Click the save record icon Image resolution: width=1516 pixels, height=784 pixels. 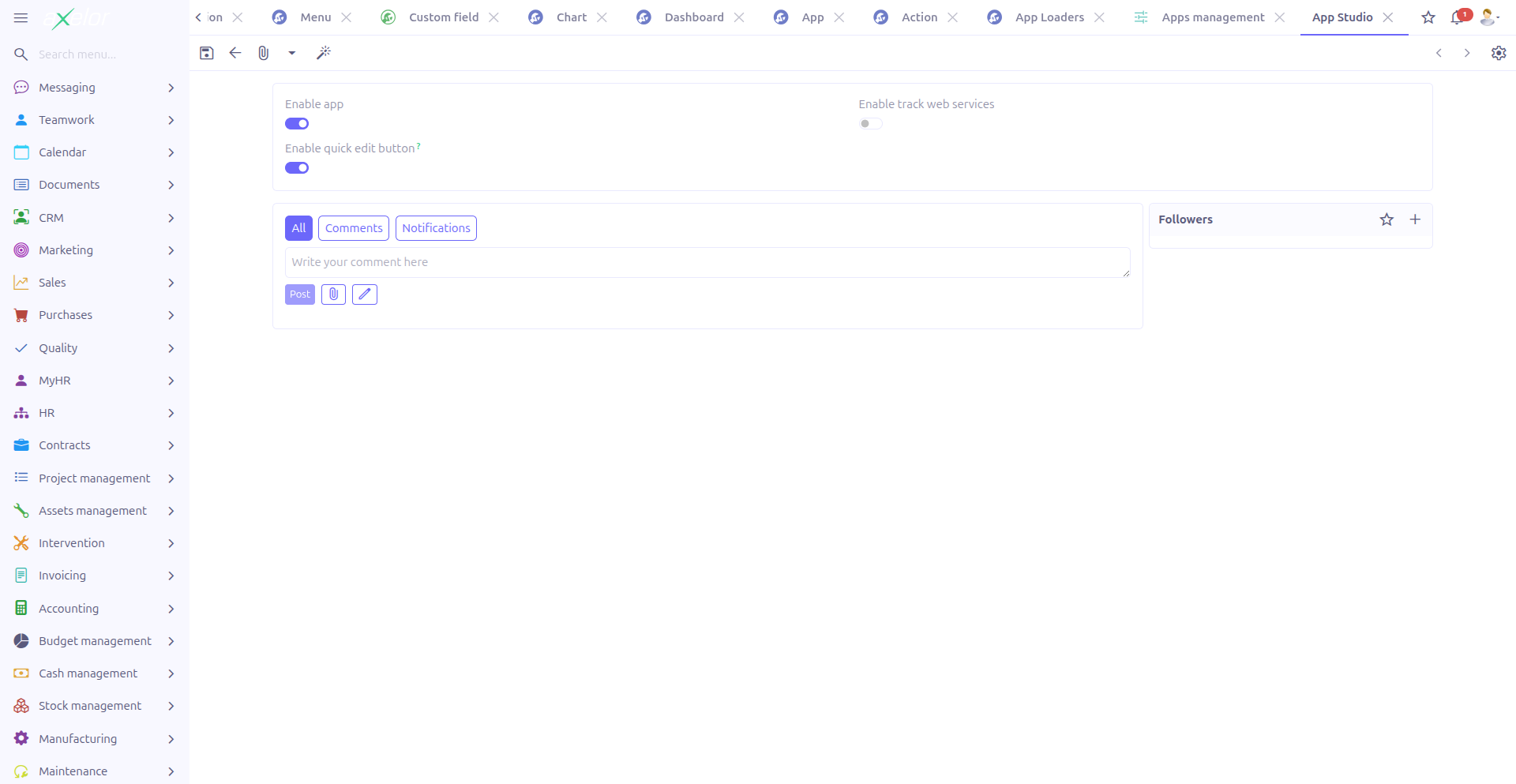click(x=207, y=53)
